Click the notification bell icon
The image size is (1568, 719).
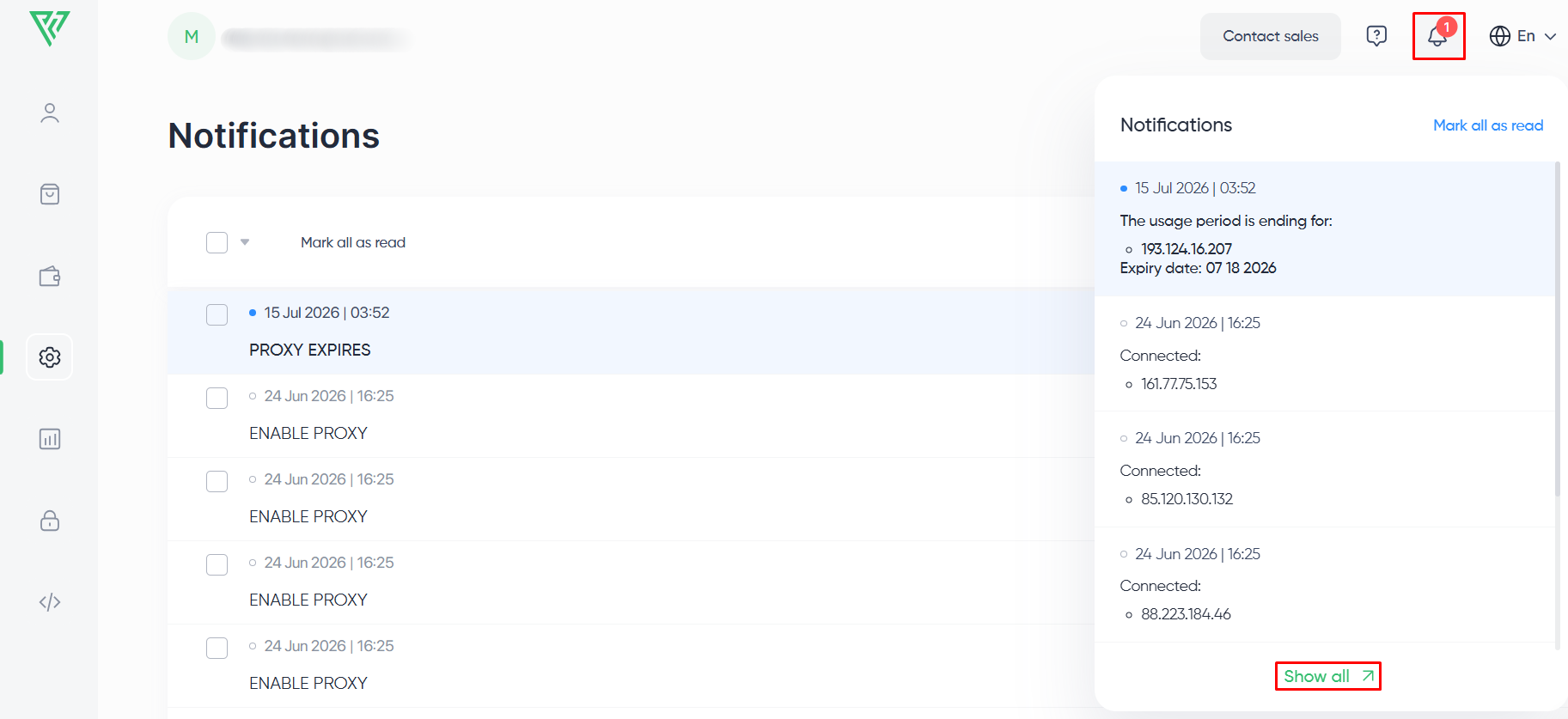pos(1438,36)
